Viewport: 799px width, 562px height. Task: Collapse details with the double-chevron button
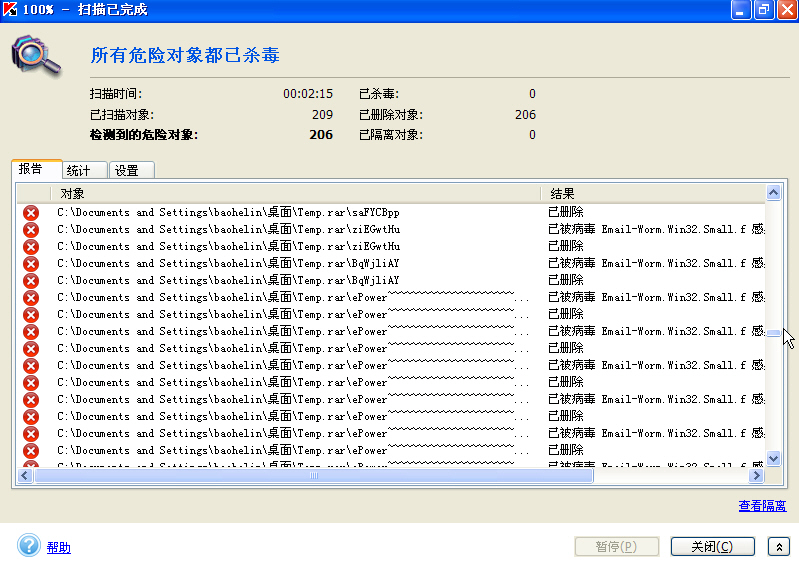tap(779, 547)
